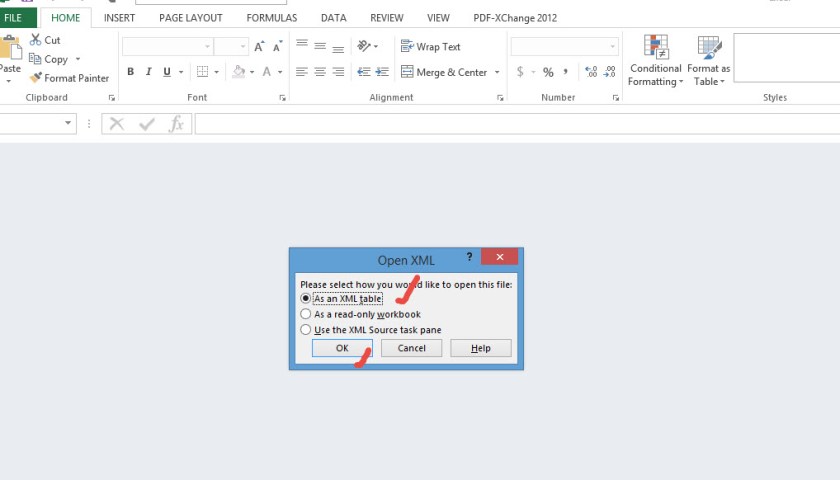The width and height of the screenshot is (840, 480).
Task: Open Format as Table menu
Action: click(x=708, y=60)
